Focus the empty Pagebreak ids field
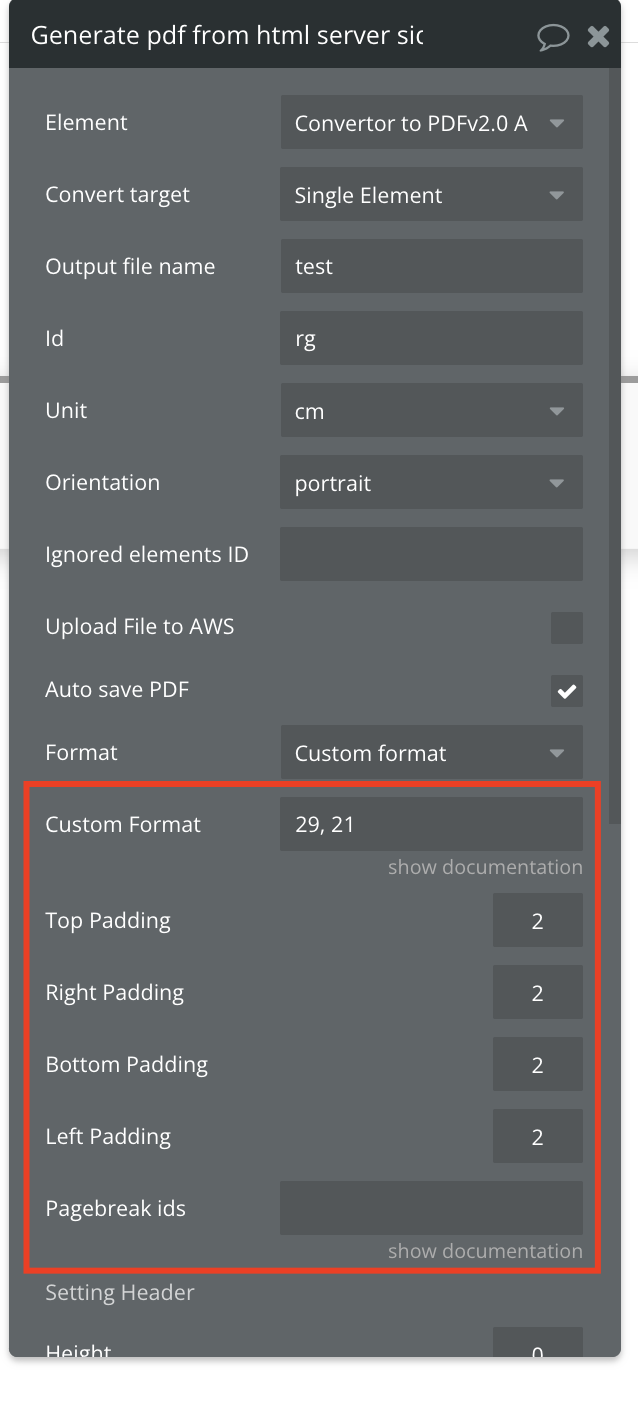 (431, 1209)
